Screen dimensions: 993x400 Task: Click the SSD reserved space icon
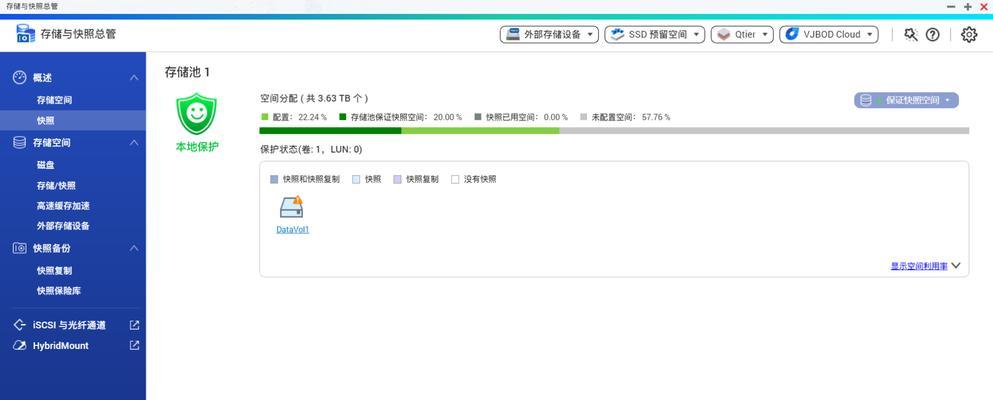pos(617,34)
